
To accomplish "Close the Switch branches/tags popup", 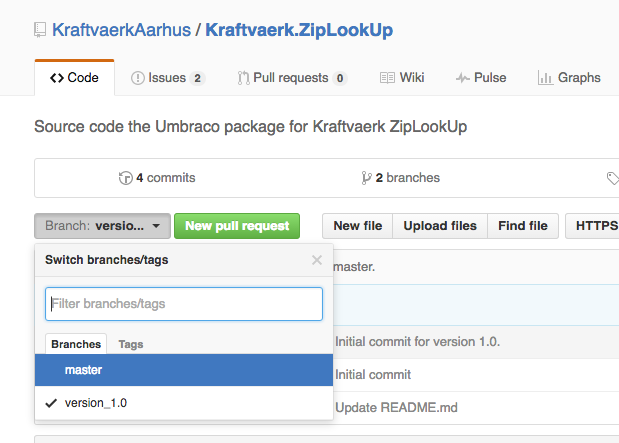I will tap(317, 260).
